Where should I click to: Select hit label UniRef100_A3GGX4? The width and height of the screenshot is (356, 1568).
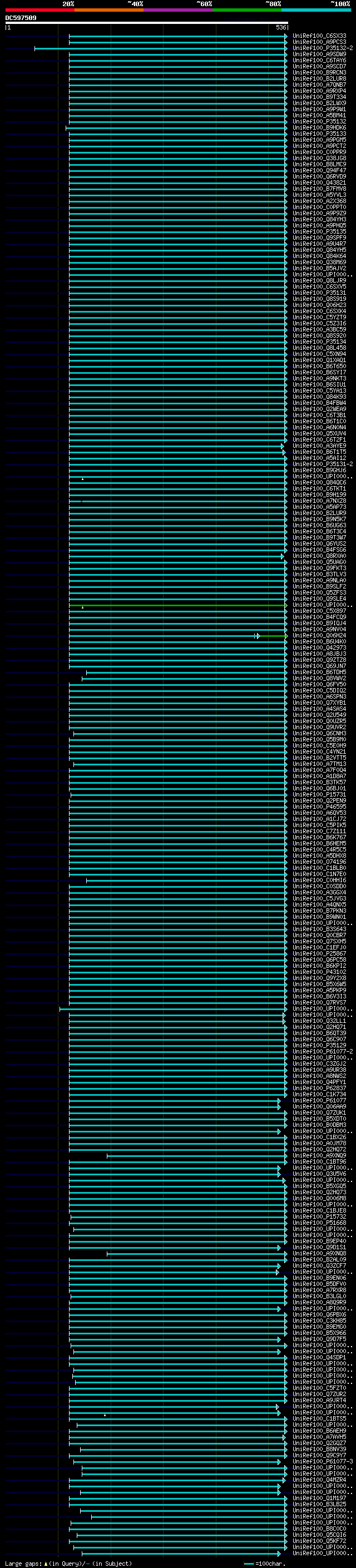click(319, 893)
